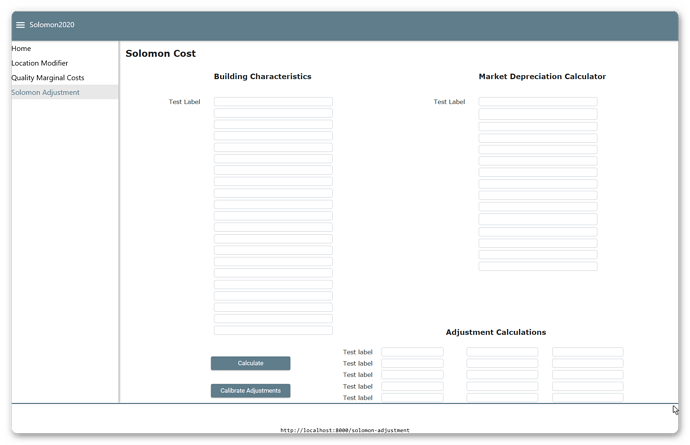The image size is (690, 445).
Task: Click the Solomon Cost page heading
Action: pyautogui.click(x=161, y=54)
